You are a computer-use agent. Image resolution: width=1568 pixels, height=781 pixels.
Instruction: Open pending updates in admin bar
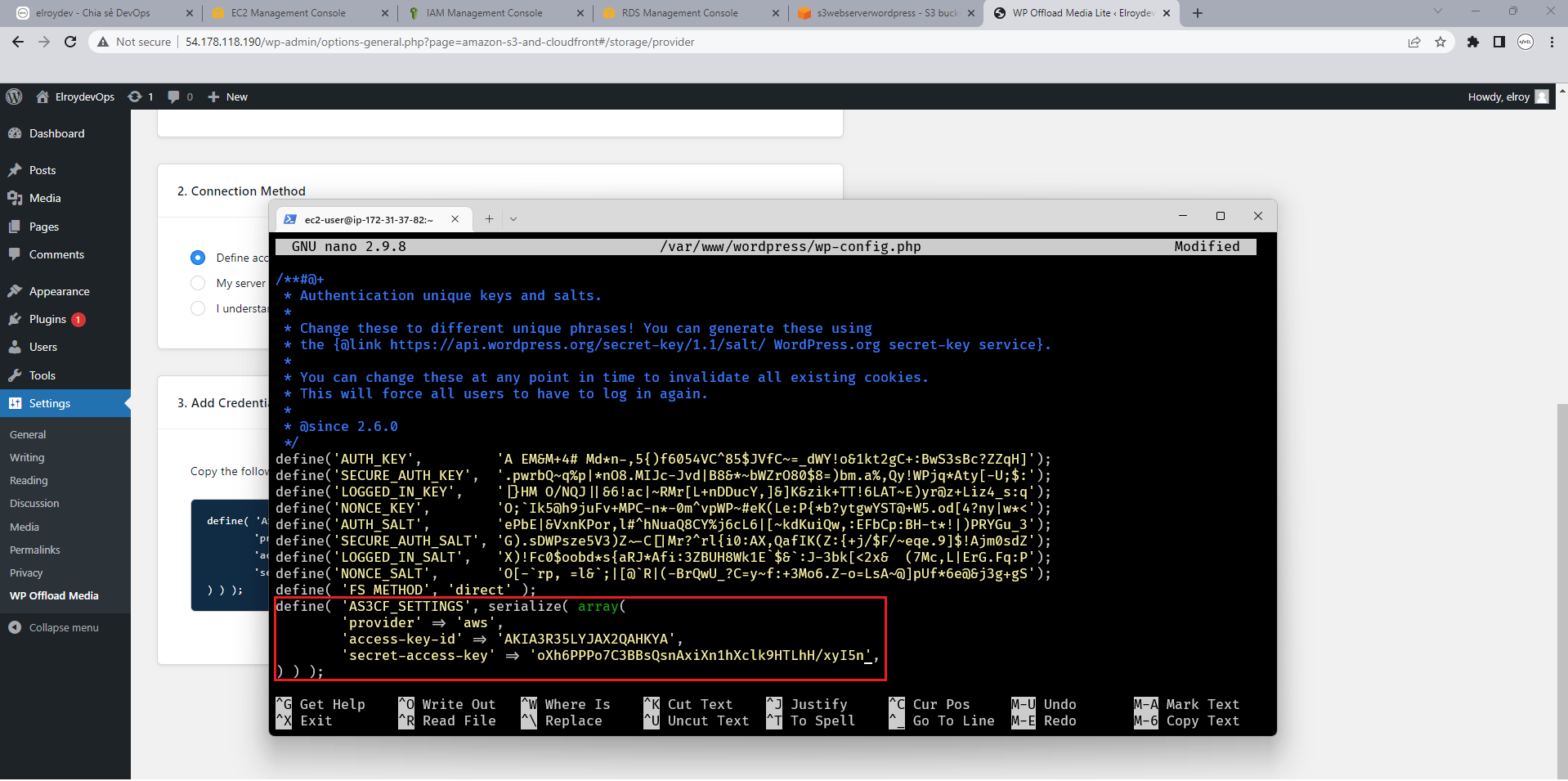(141, 97)
